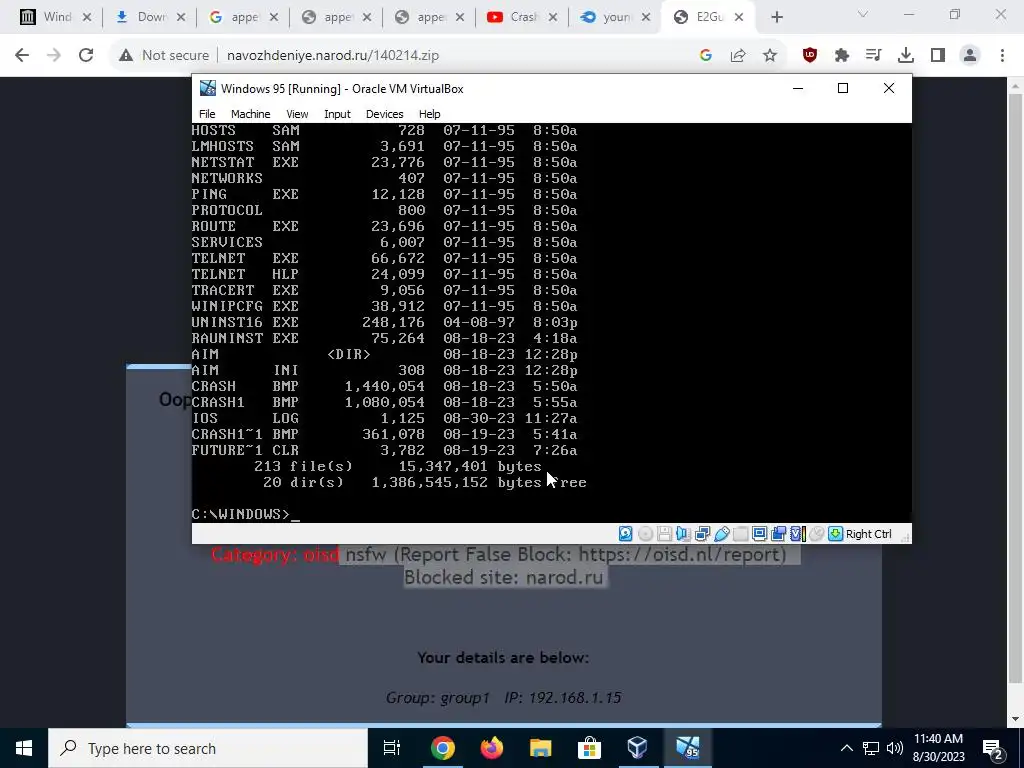Click the IP: 192.168.1.15 text
The height and width of the screenshot is (768, 1024).
[x=563, y=697]
